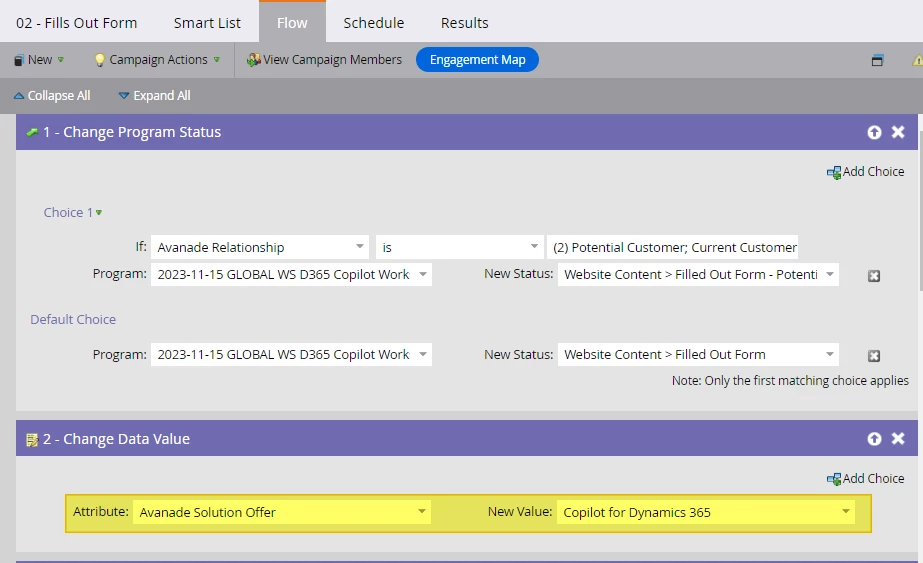Switch to the Smart List tab
Viewport: 923px width, 563px height.
coord(207,23)
